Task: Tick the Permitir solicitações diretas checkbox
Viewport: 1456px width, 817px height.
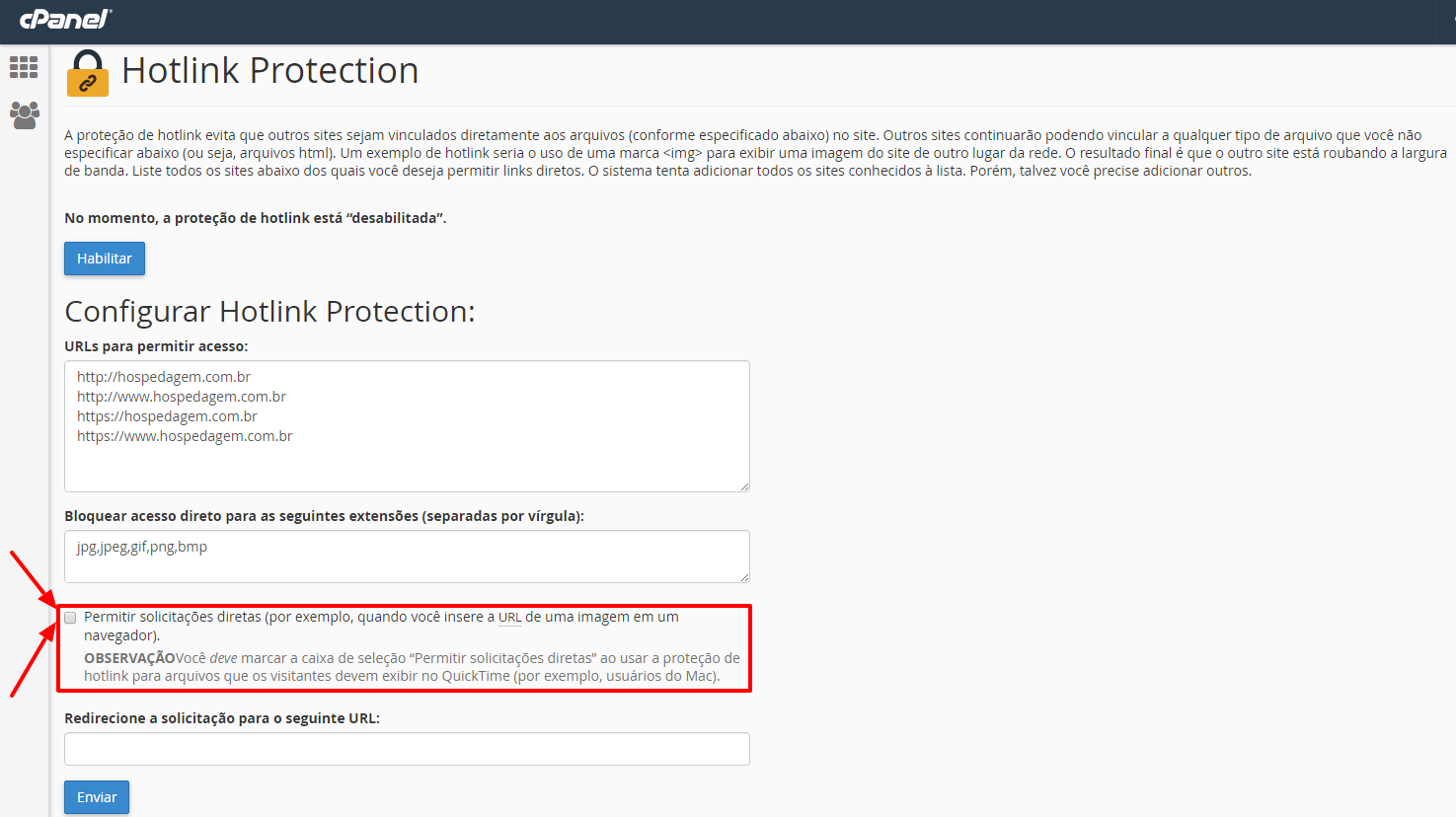Action: [70, 618]
